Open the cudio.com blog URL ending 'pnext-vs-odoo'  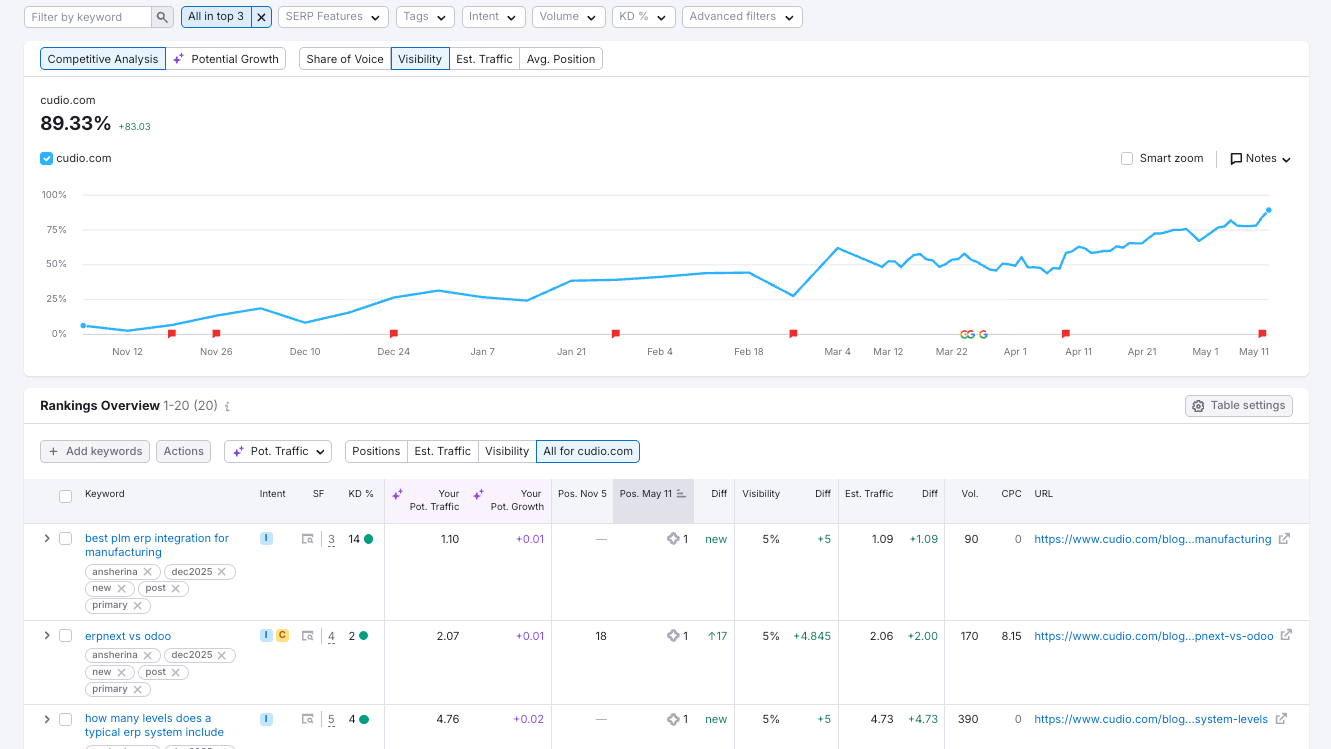pyautogui.click(x=1154, y=636)
